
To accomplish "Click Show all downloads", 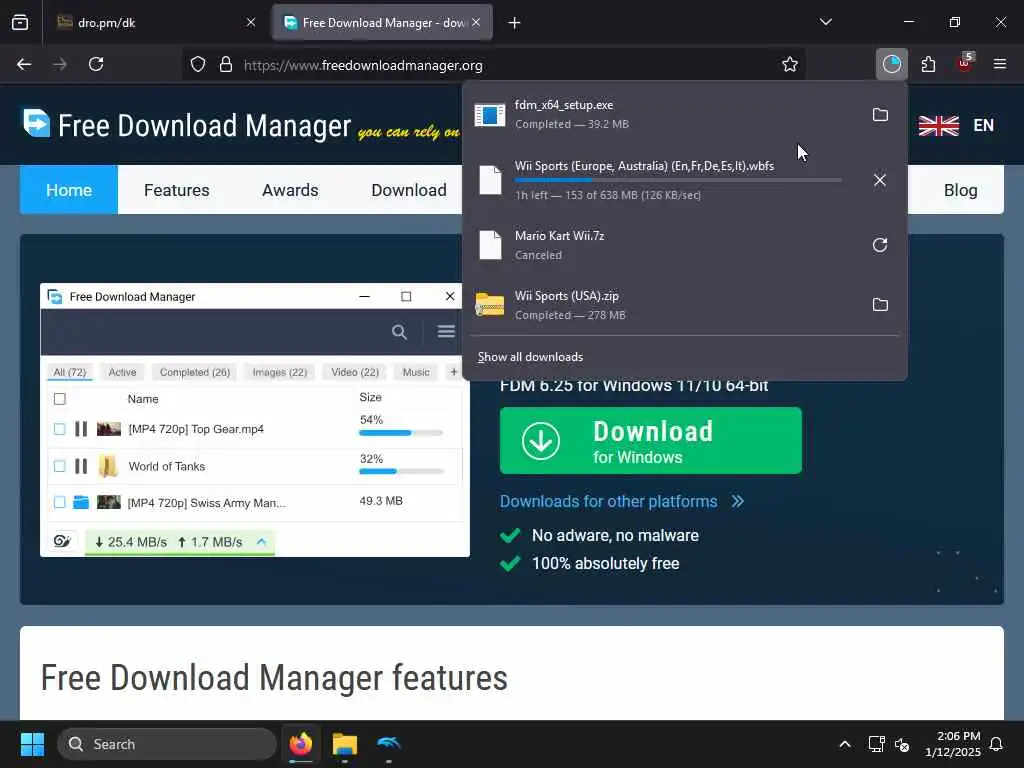I will click(x=530, y=357).
